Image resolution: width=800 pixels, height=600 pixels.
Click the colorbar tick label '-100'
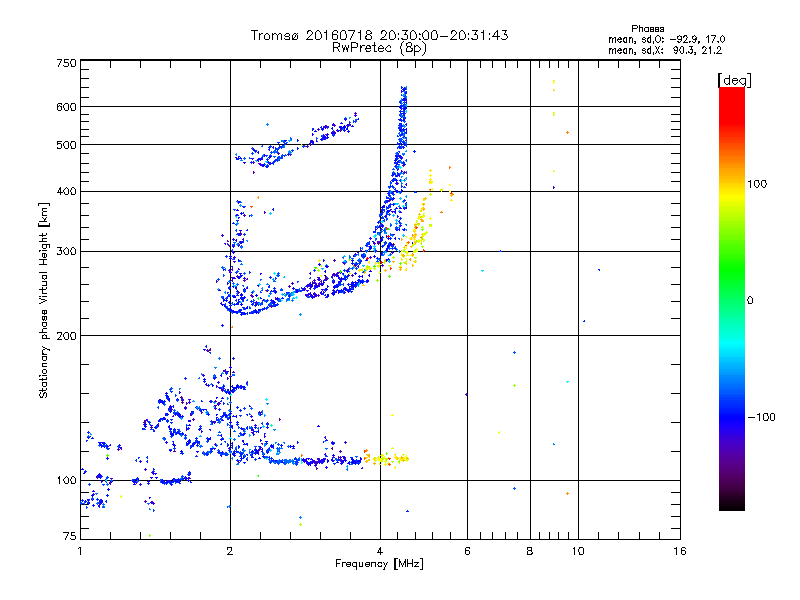[761, 417]
